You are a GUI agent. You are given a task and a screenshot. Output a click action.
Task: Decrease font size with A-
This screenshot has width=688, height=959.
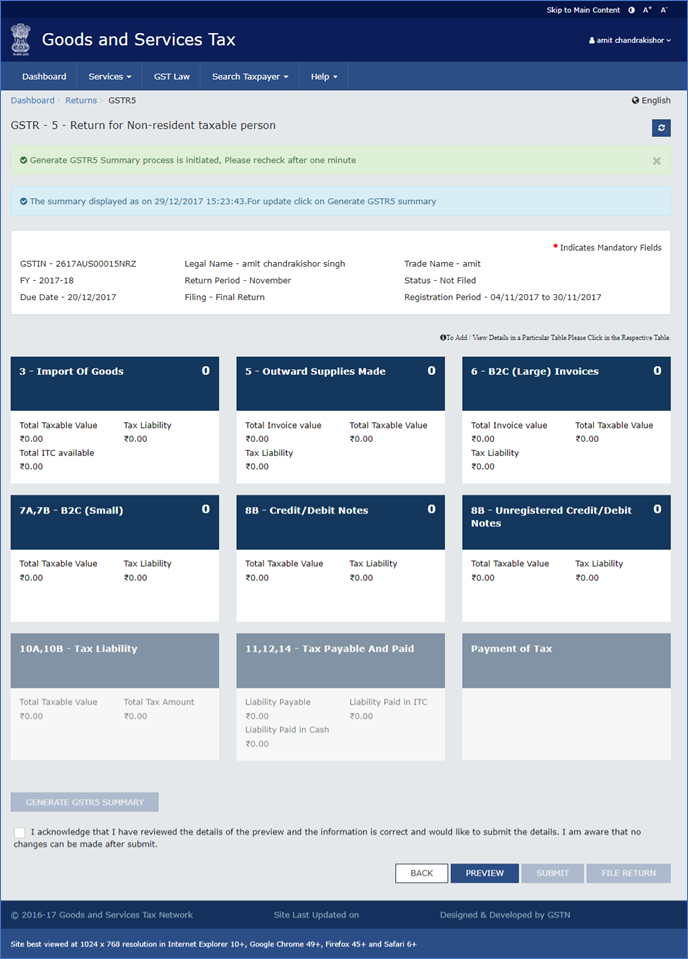pyautogui.click(x=664, y=10)
